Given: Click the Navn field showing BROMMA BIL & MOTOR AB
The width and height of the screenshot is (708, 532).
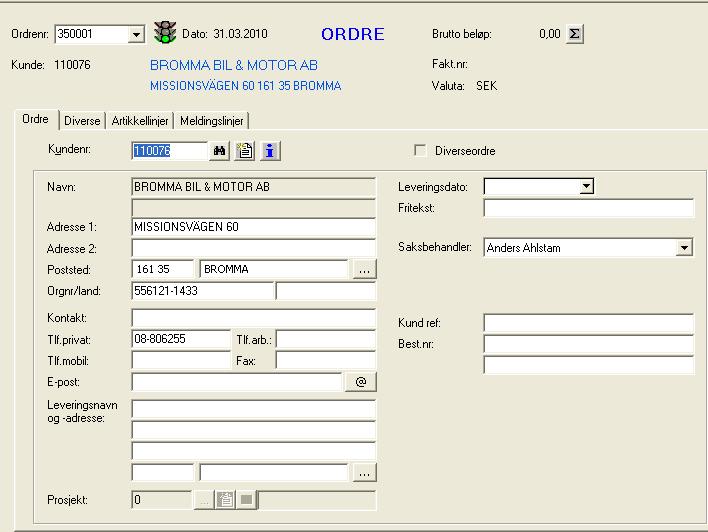Looking at the screenshot, I should (253, 187).
